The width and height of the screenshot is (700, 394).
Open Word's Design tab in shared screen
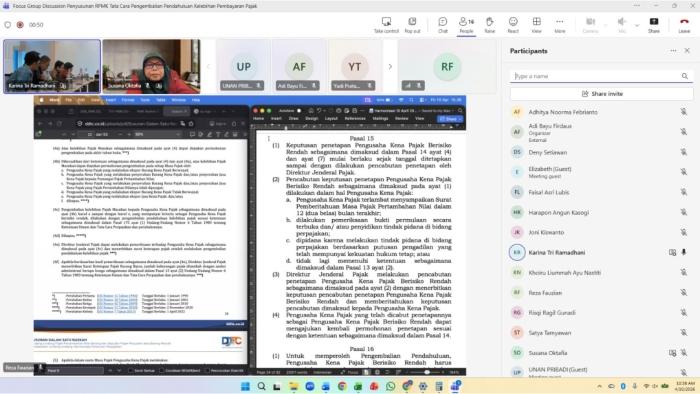click(311, 119)
